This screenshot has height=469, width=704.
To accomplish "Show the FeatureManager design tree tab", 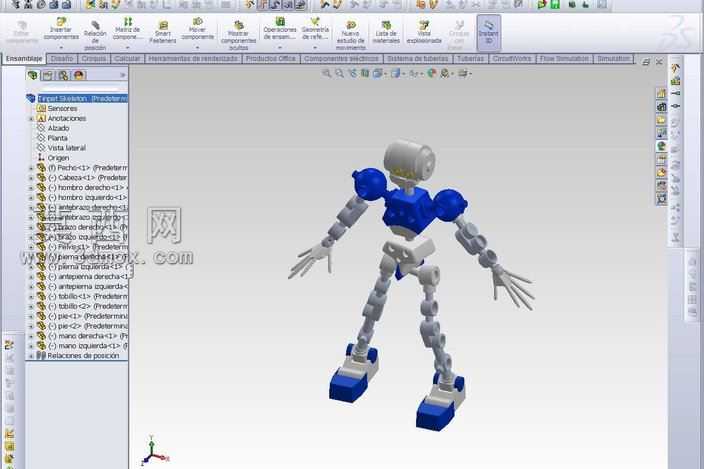I will pos(33,75).
